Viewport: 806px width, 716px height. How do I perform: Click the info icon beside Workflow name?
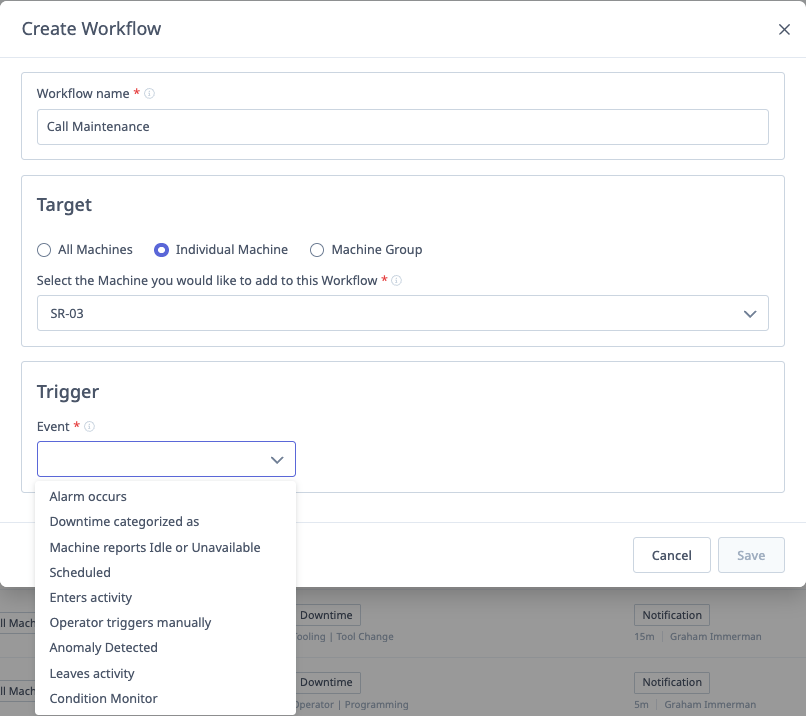point(148,93)
